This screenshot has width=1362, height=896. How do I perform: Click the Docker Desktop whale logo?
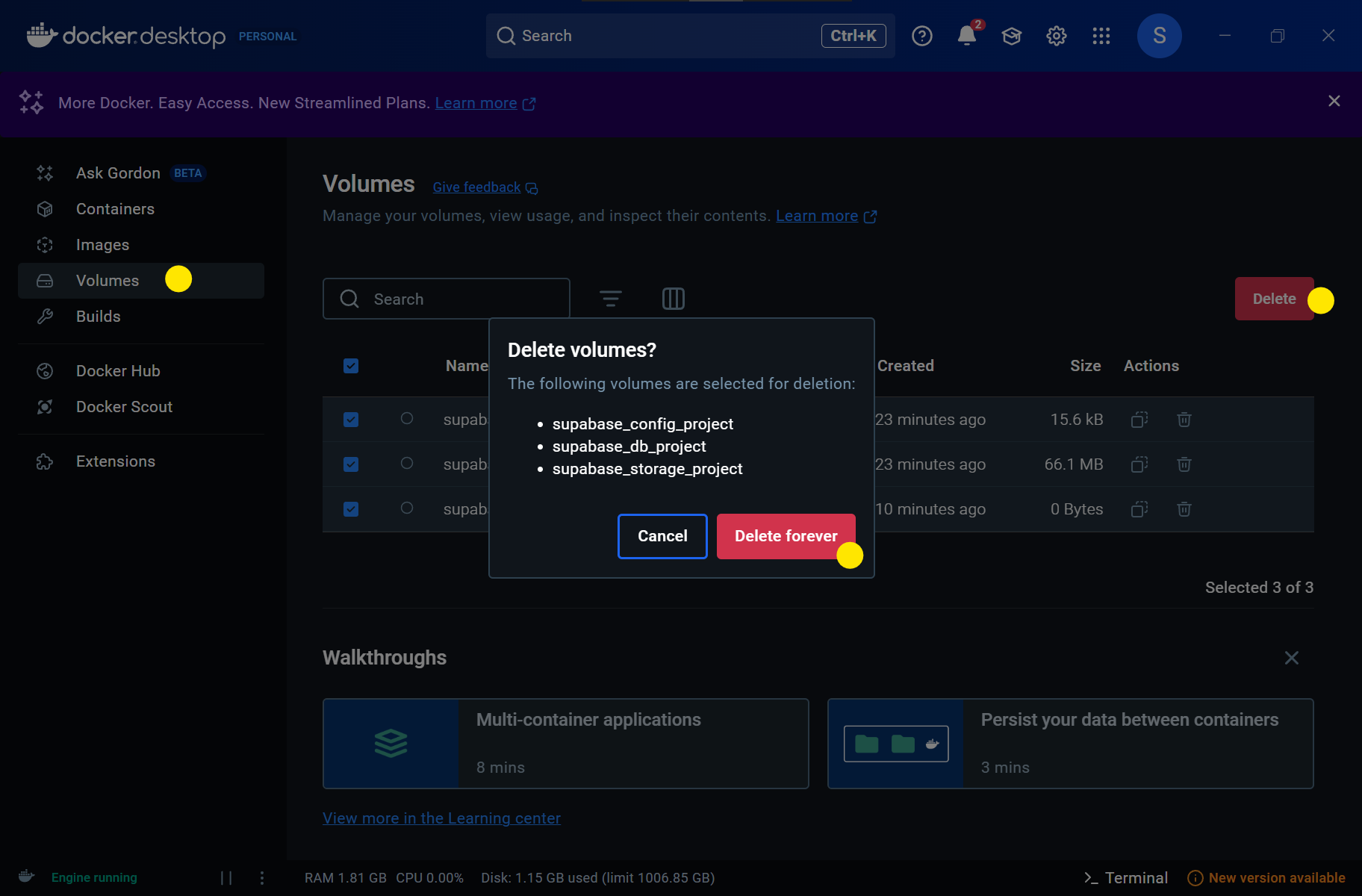coord(42,35)
